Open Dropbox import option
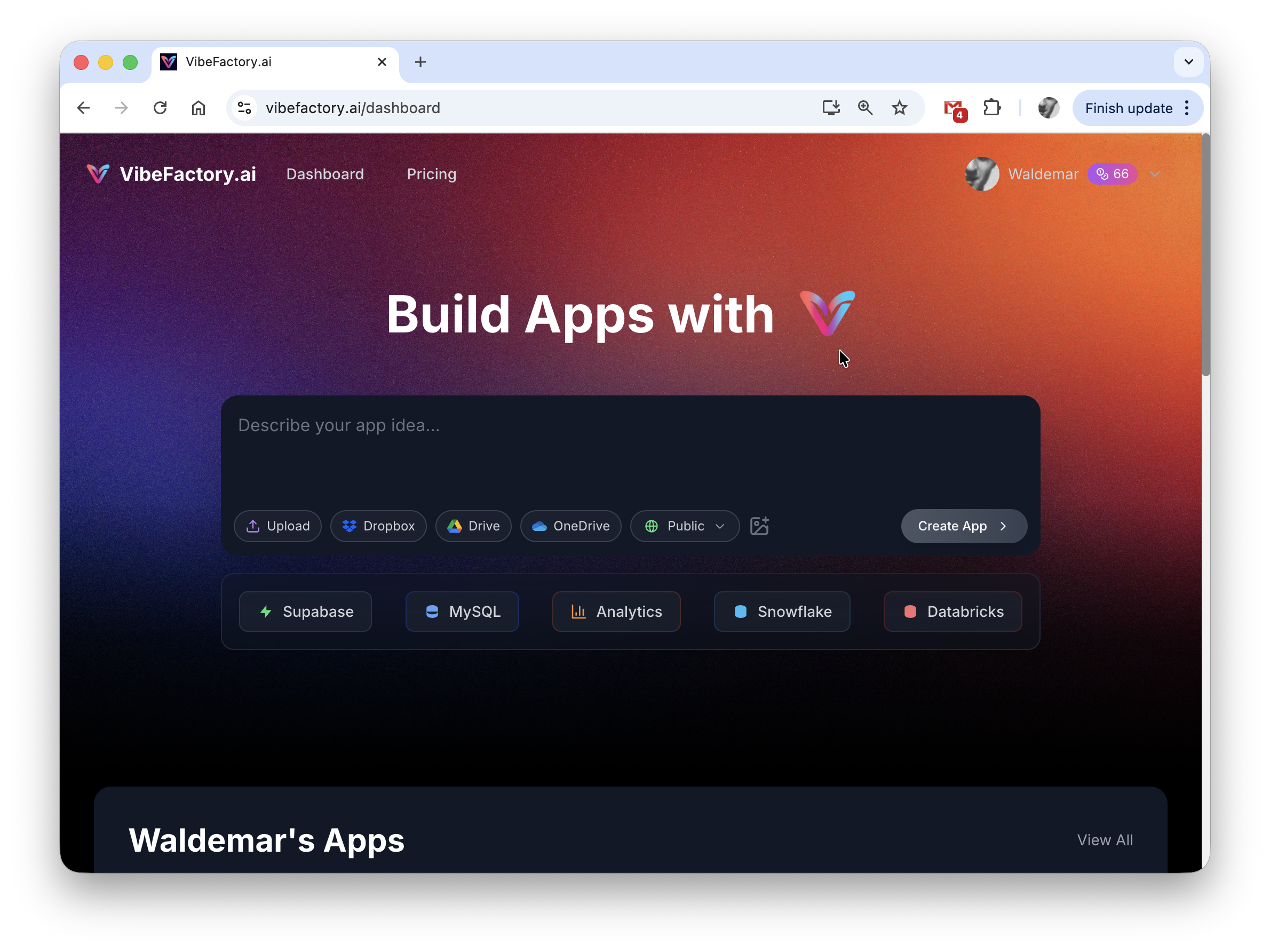 (378, 526)
